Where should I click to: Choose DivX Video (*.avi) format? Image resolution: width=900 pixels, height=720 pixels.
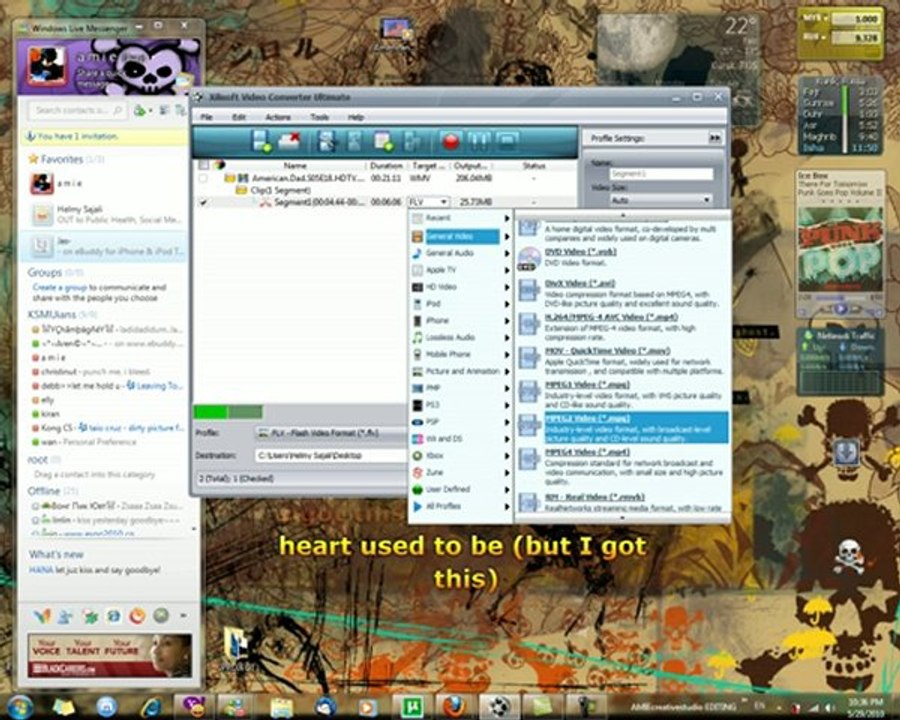pos(623,293)
